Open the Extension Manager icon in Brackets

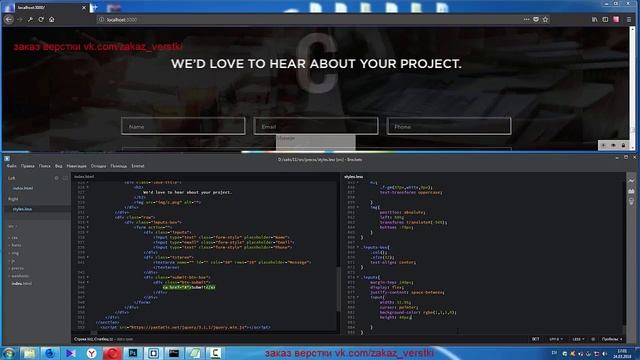[x=631, y=191]
